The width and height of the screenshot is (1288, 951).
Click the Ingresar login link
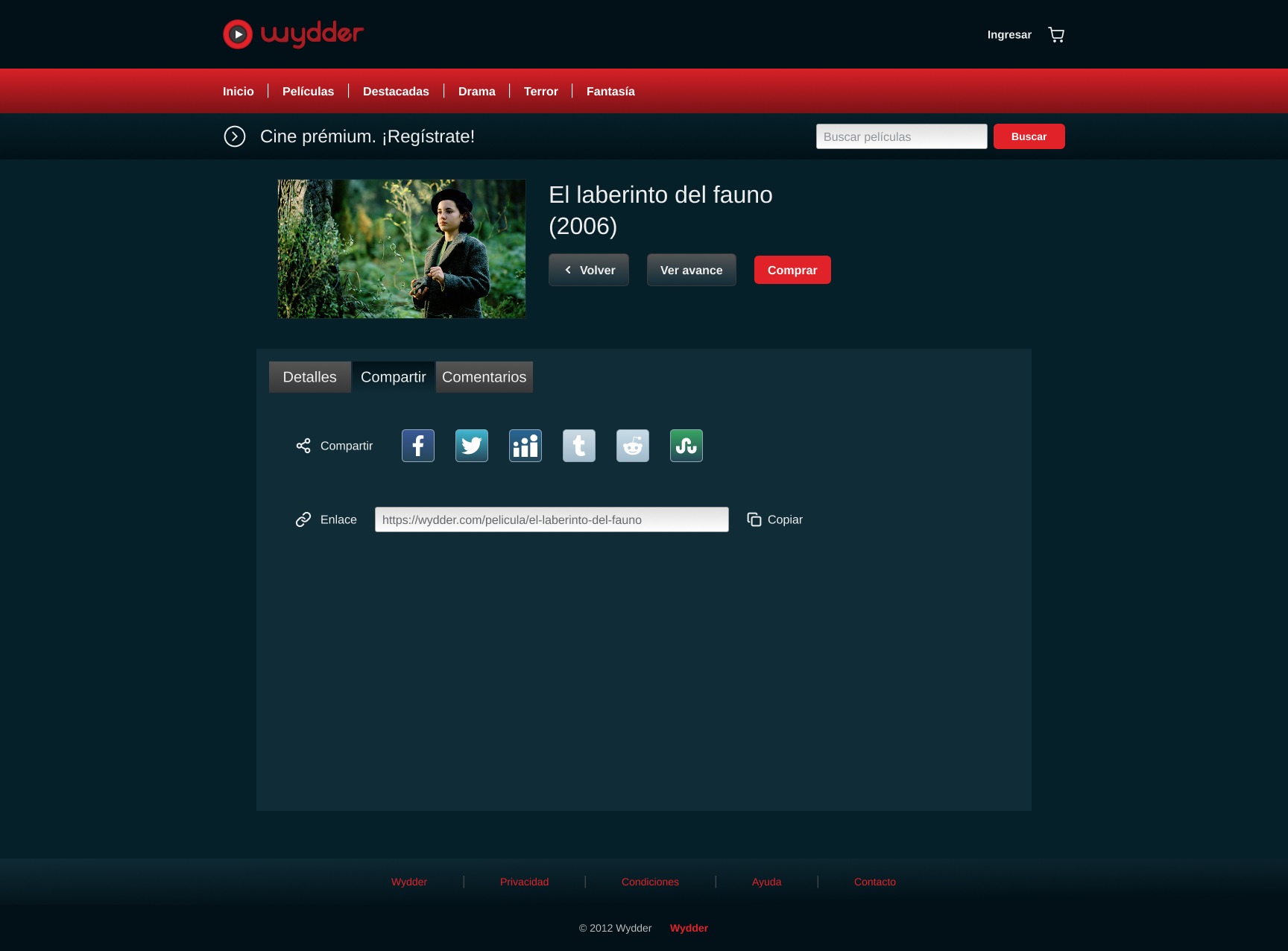[1009, 34]
